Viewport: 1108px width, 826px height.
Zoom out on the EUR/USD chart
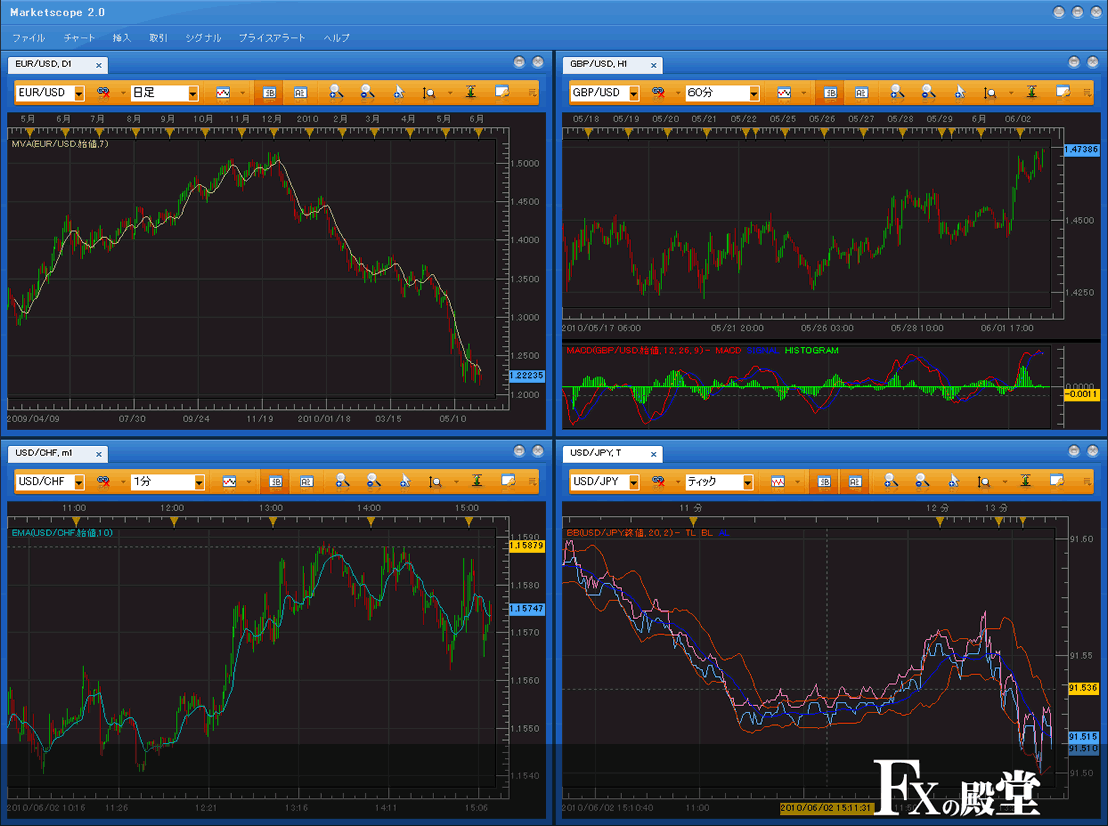click(367, 93)
